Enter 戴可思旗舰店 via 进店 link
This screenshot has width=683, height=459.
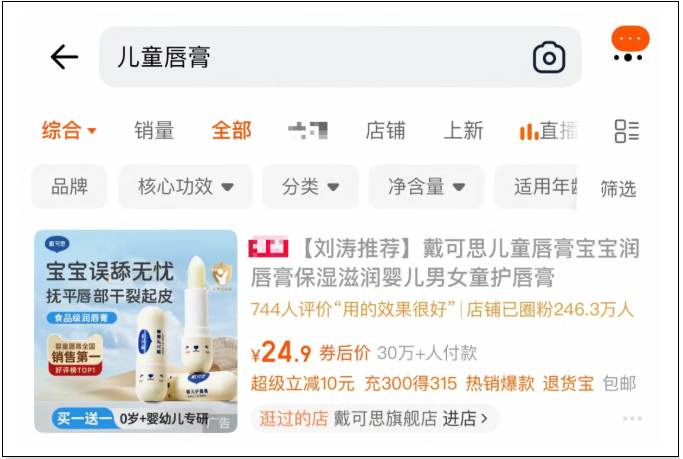pyautogui.click(x=465, y=418)
